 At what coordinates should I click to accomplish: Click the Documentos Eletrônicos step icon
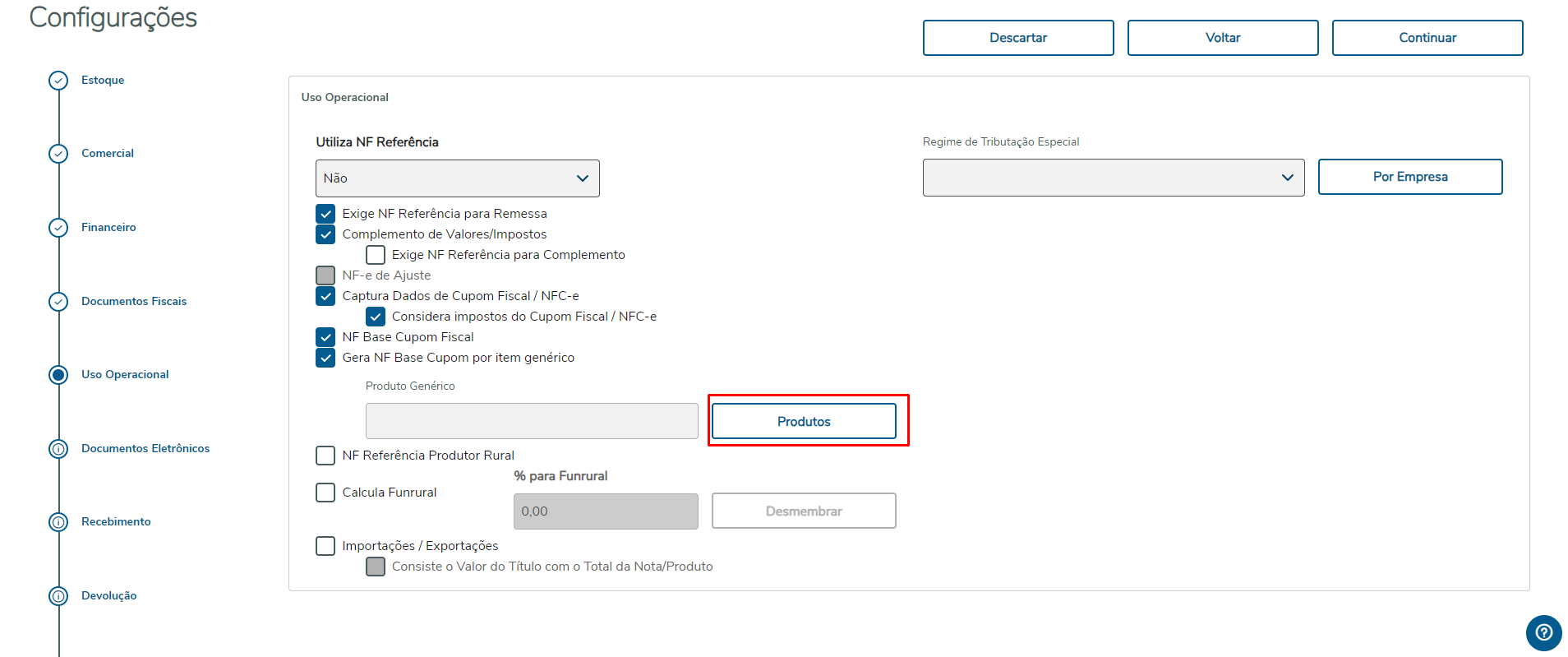58,449
